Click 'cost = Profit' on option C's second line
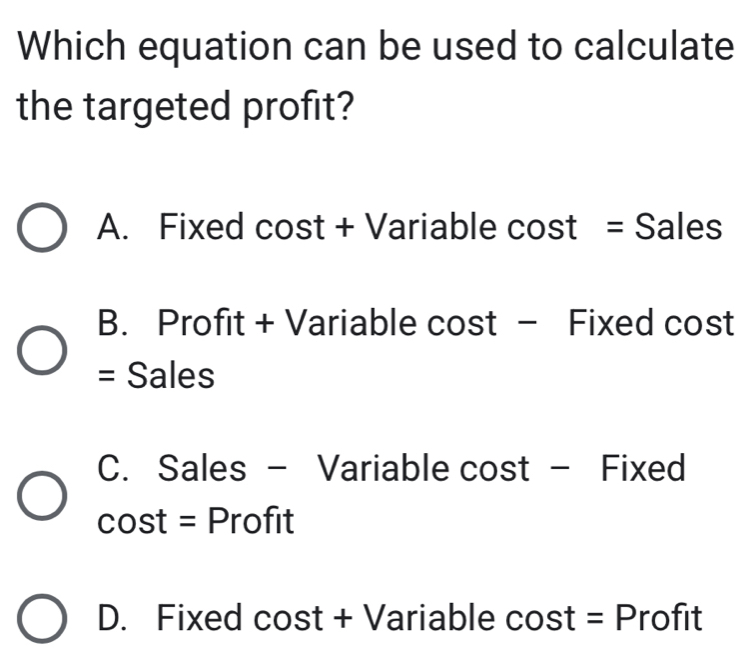Image resolution: width=750 pixels, height=658 pixels. tap(195, 521)
